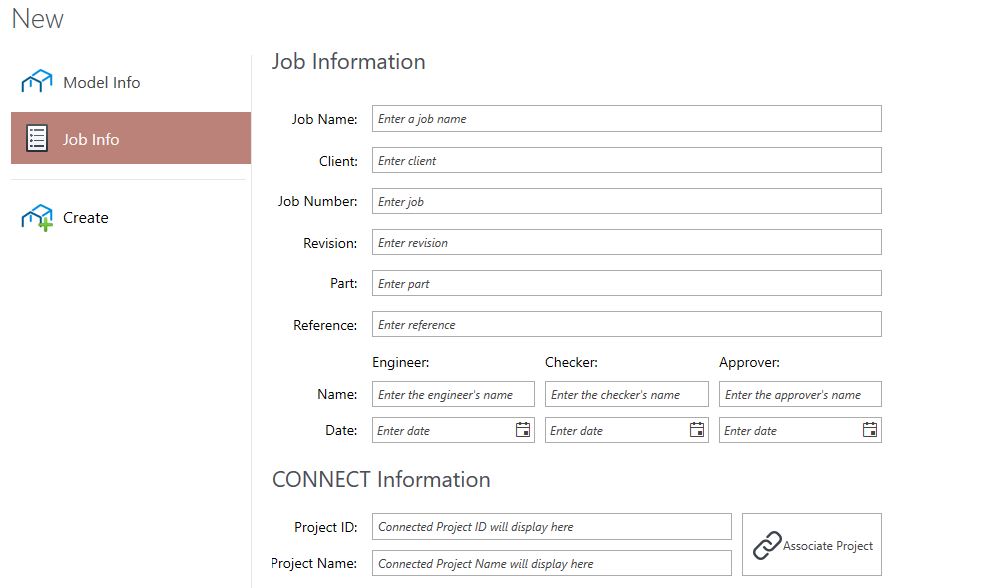Click the Create model plus icon
991x588 pixels.
tap(37, 217)
